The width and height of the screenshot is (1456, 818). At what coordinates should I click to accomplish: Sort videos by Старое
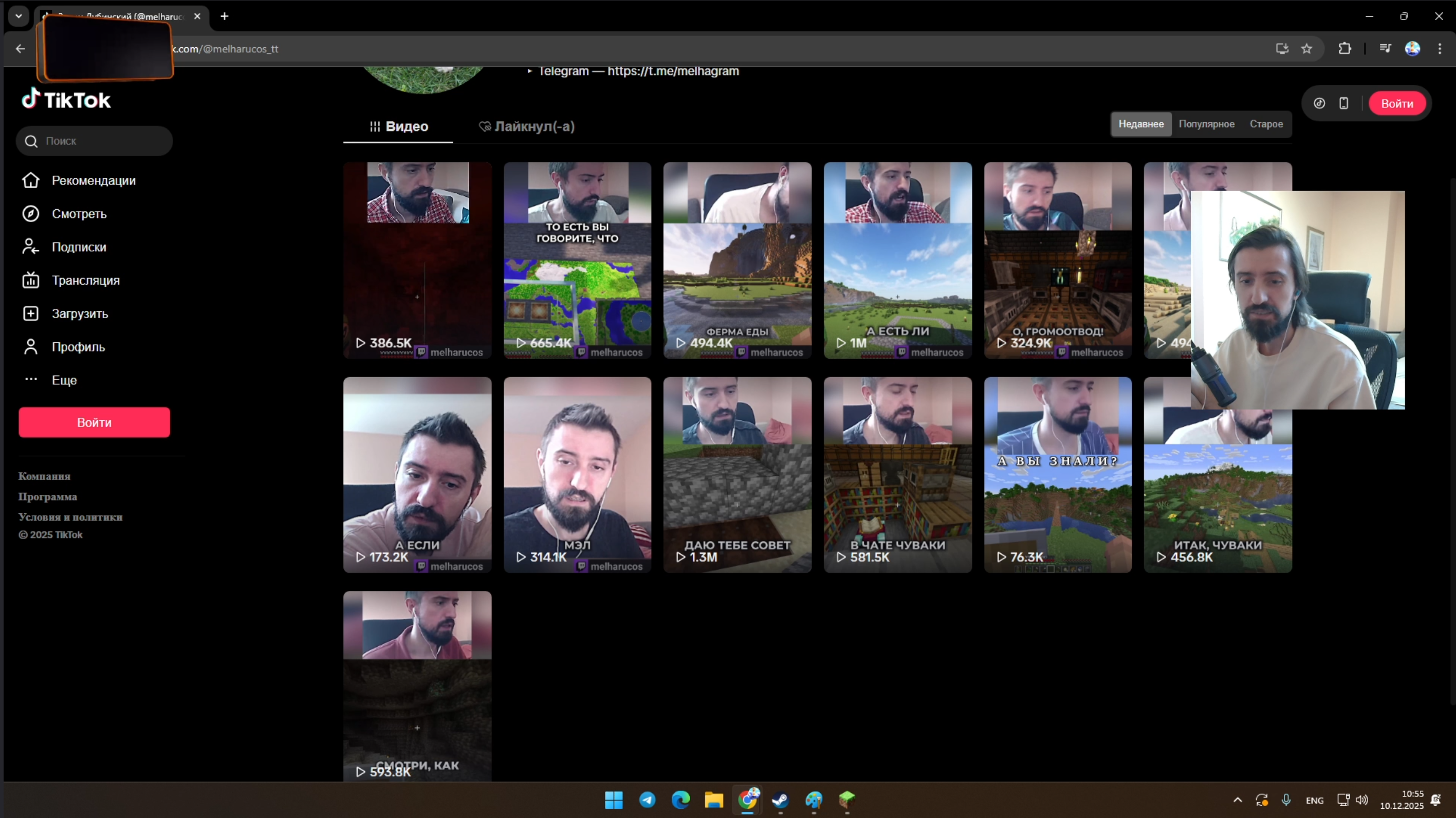pos(1265,124)
